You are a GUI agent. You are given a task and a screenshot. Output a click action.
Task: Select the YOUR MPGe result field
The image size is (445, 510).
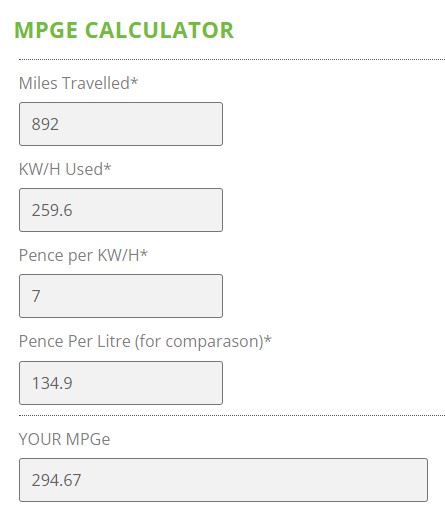coord(223,480)
